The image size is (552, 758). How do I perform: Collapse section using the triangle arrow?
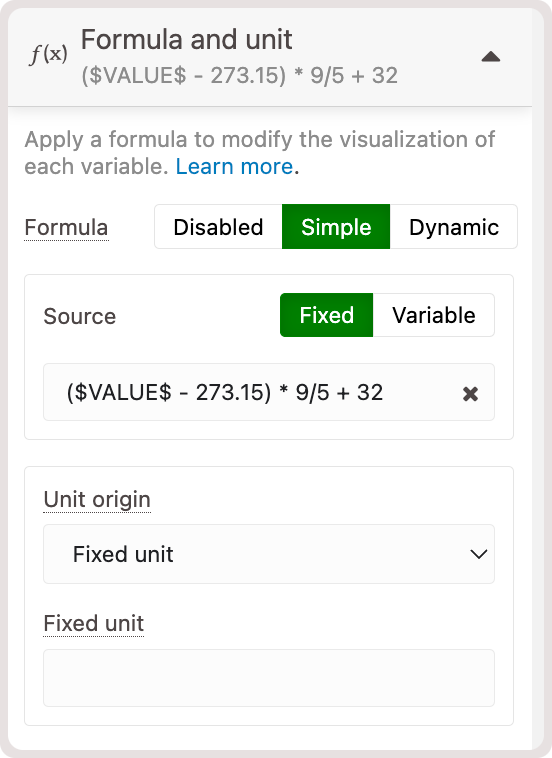click(x=491, y=57)
